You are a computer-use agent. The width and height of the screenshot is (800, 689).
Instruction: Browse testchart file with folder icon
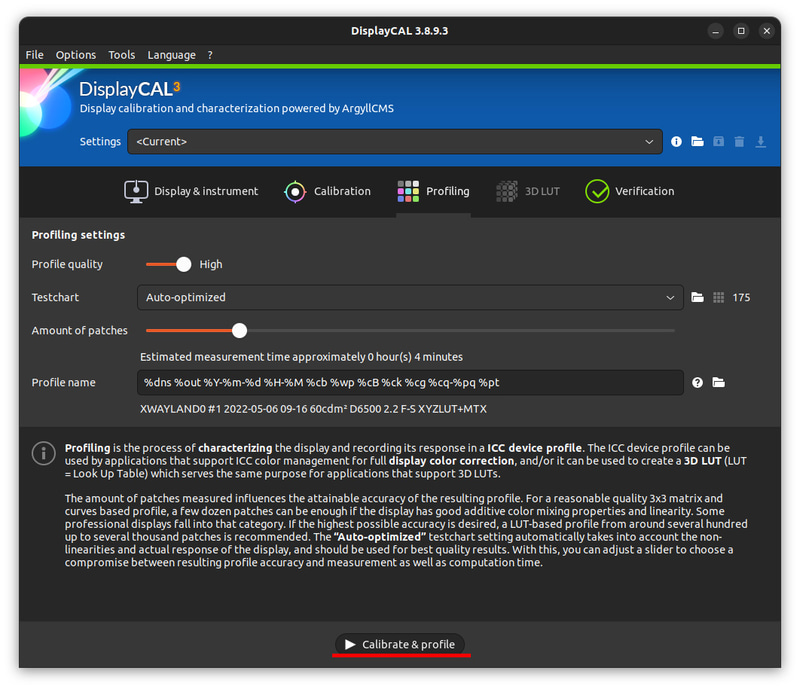697,297
